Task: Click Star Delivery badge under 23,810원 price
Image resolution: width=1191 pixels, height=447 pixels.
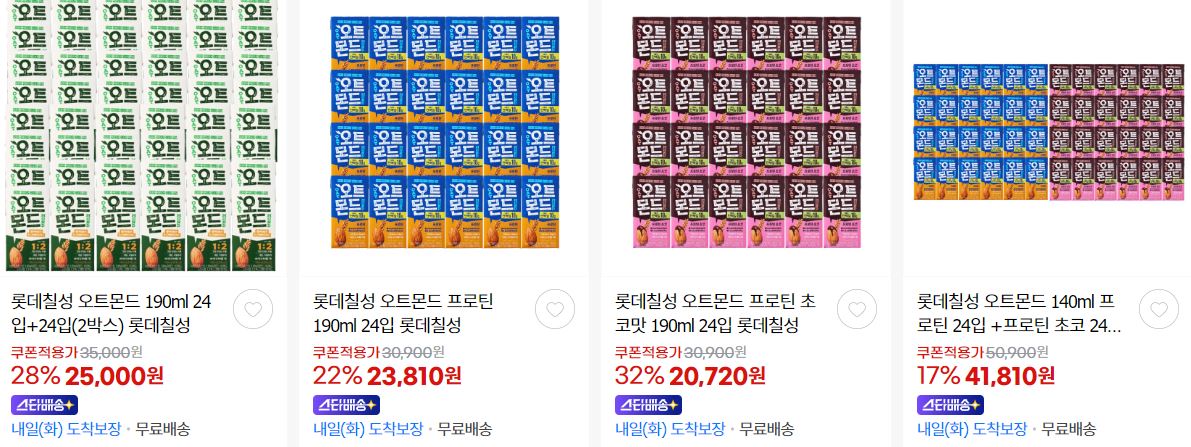Action: point(346,405)
